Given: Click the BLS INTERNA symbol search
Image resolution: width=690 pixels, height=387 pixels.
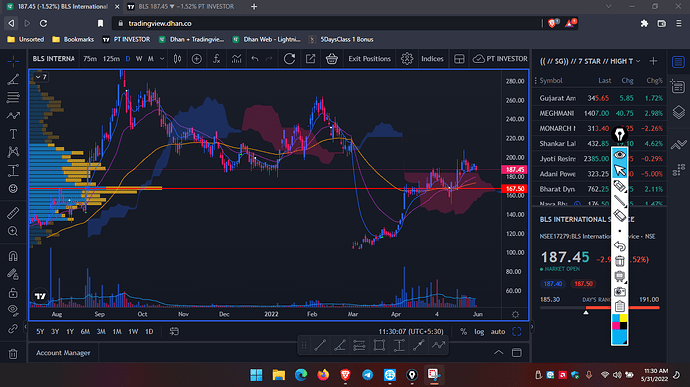Looking at the screenshot, I should click(x=53, y=59).
